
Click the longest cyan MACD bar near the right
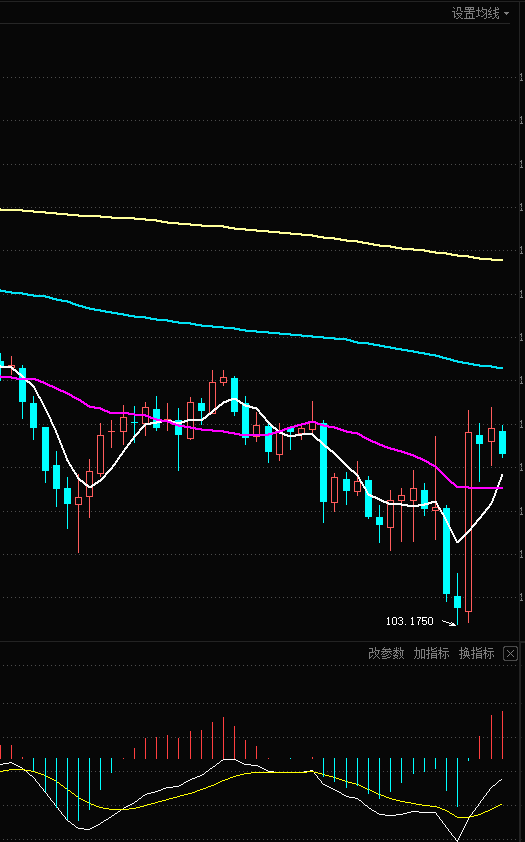tap(457, 782)
